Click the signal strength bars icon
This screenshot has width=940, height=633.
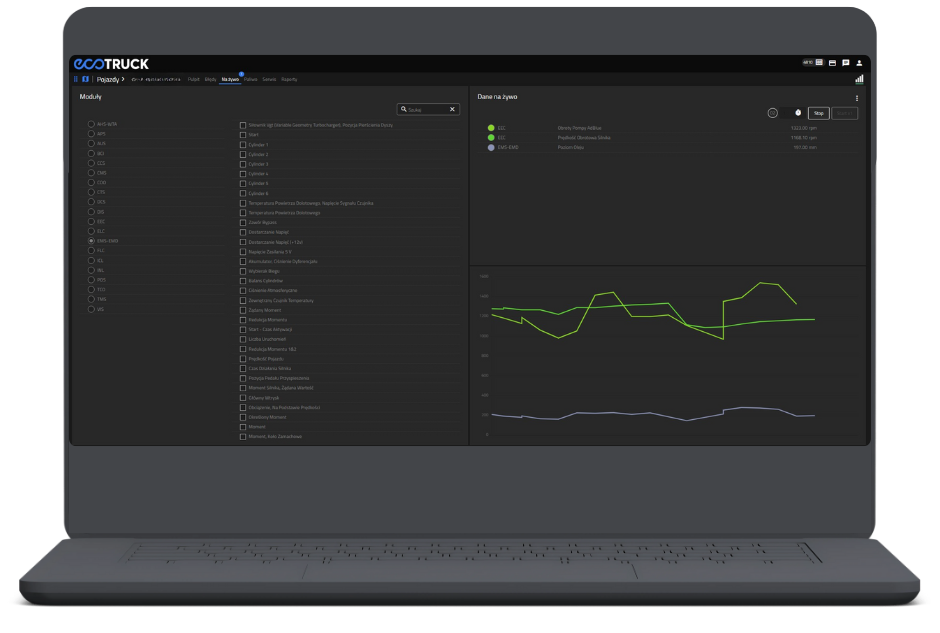point(859,79)
